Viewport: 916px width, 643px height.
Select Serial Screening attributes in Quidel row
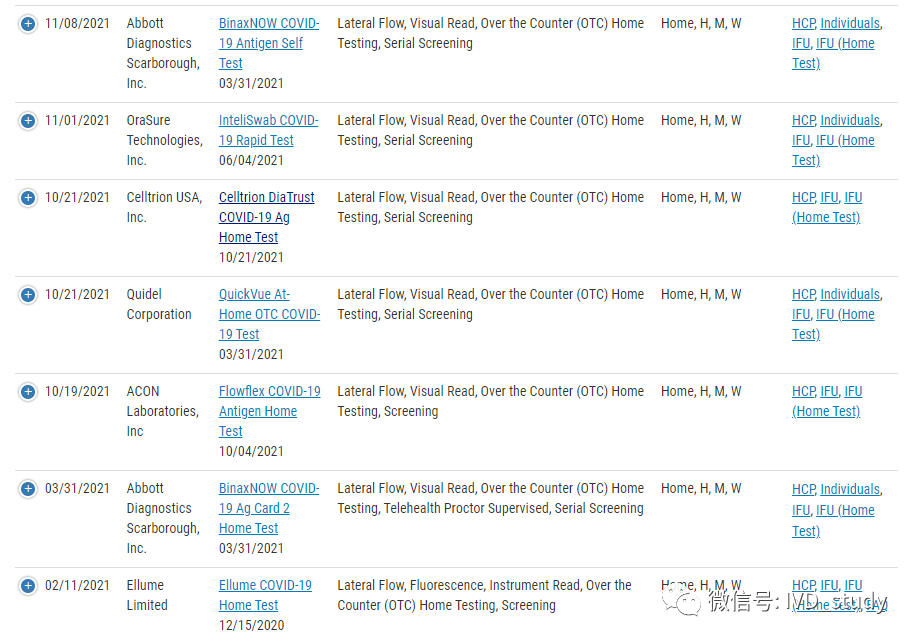tap(491, 304)
